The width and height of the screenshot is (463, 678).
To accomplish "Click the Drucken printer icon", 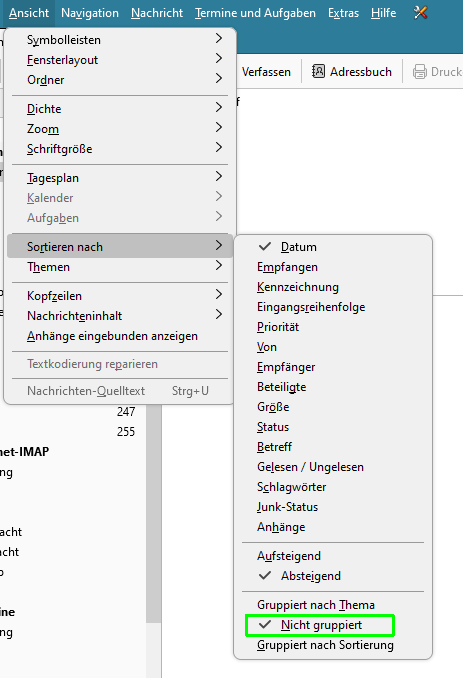I will 419,72.
